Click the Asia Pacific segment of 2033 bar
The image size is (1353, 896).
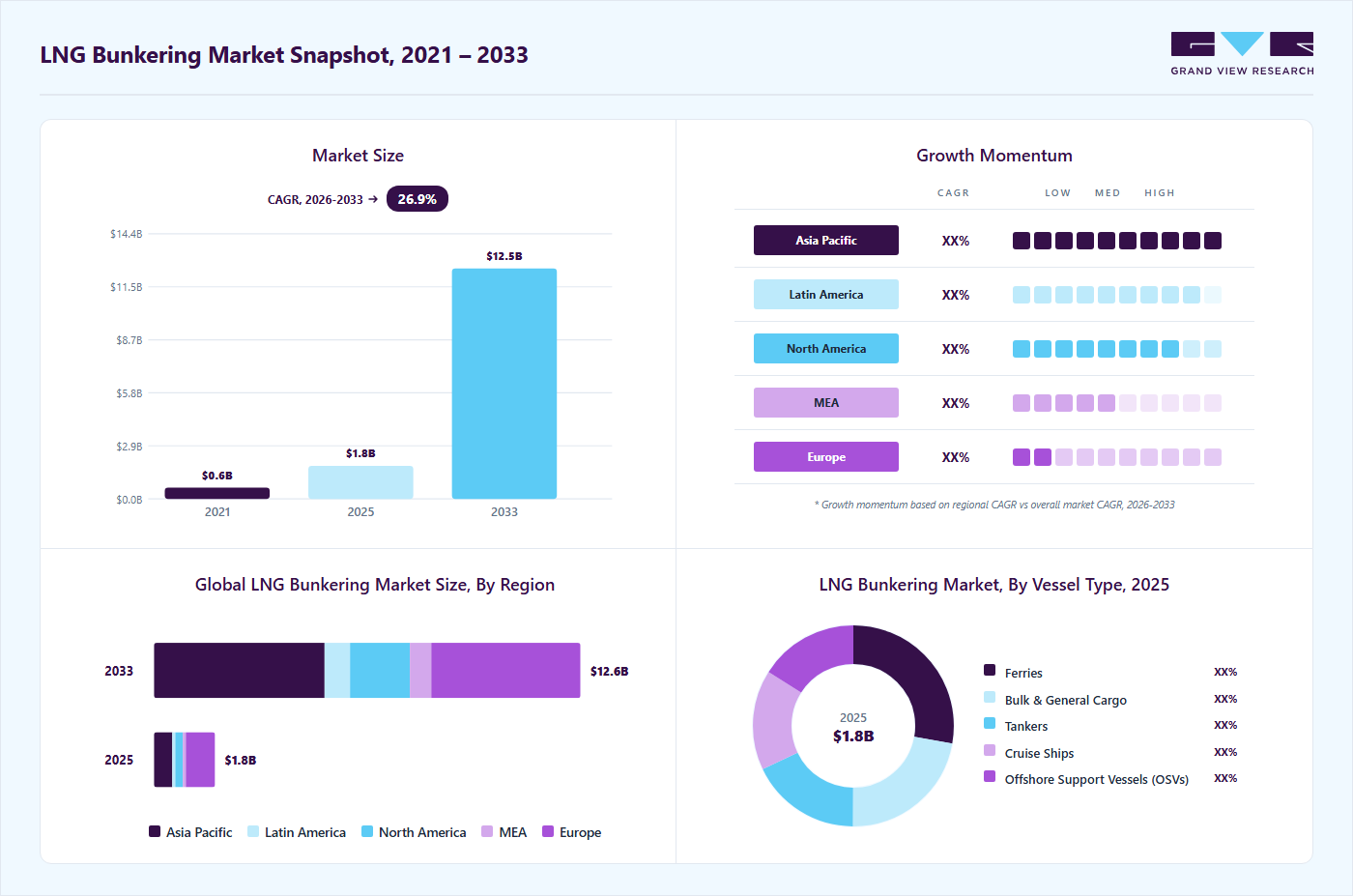click(x=239, y=671)
